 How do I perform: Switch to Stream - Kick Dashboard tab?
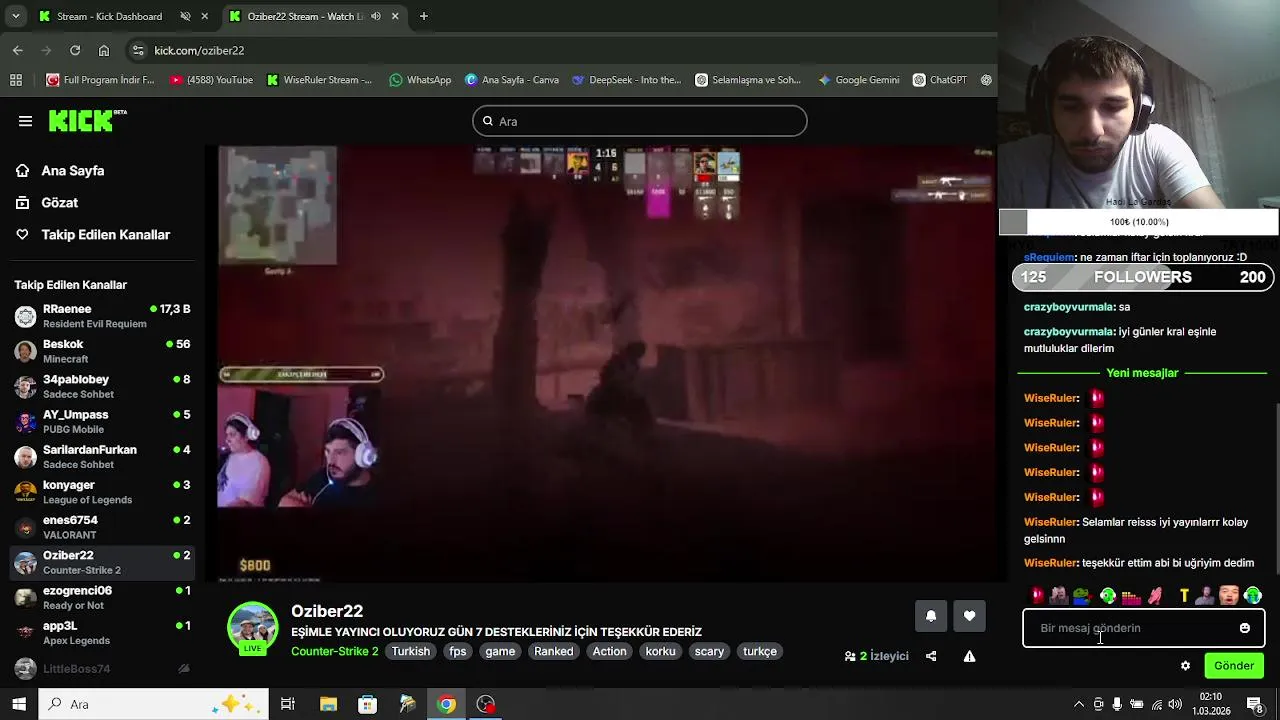[109, 16]
